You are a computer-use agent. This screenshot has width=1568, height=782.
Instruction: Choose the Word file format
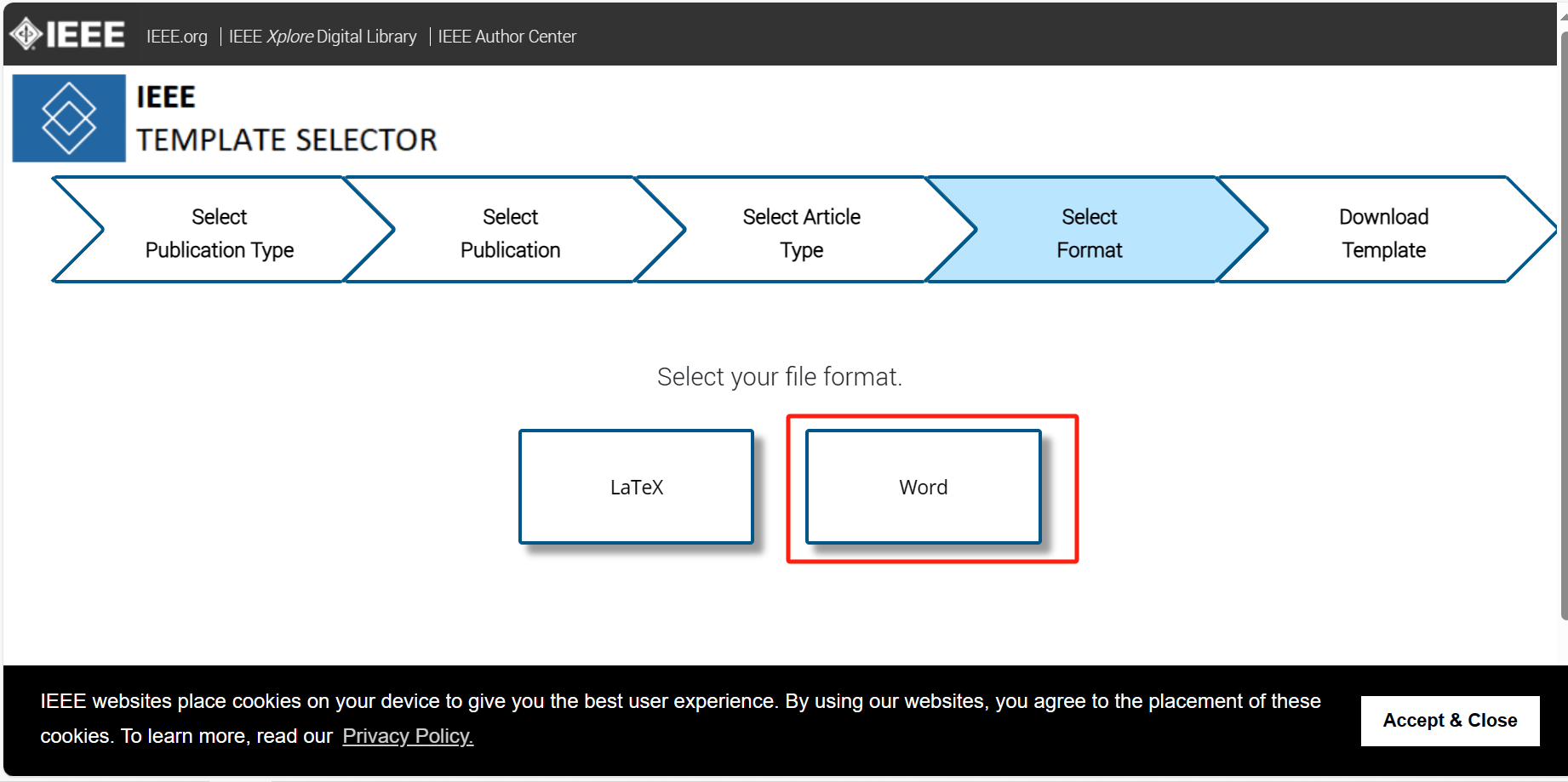coord(924,487)
